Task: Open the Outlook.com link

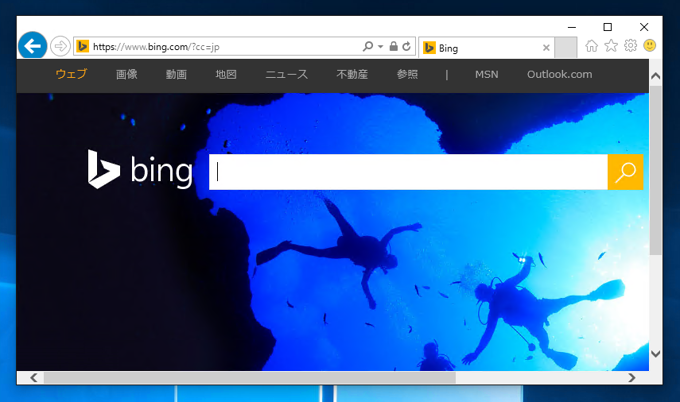Action: pyautogui.click(x=559, y=75)
